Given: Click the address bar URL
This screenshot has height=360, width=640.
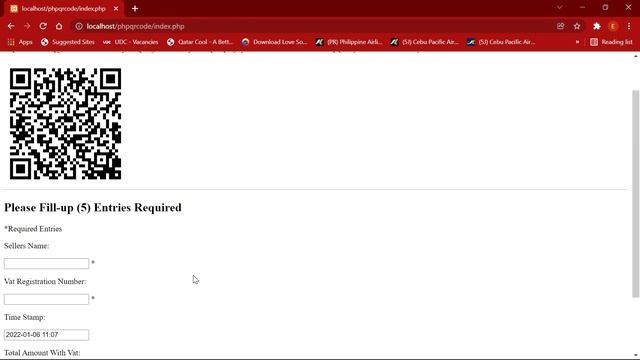Looking at the screenshot, I should [x=136, y=26].
